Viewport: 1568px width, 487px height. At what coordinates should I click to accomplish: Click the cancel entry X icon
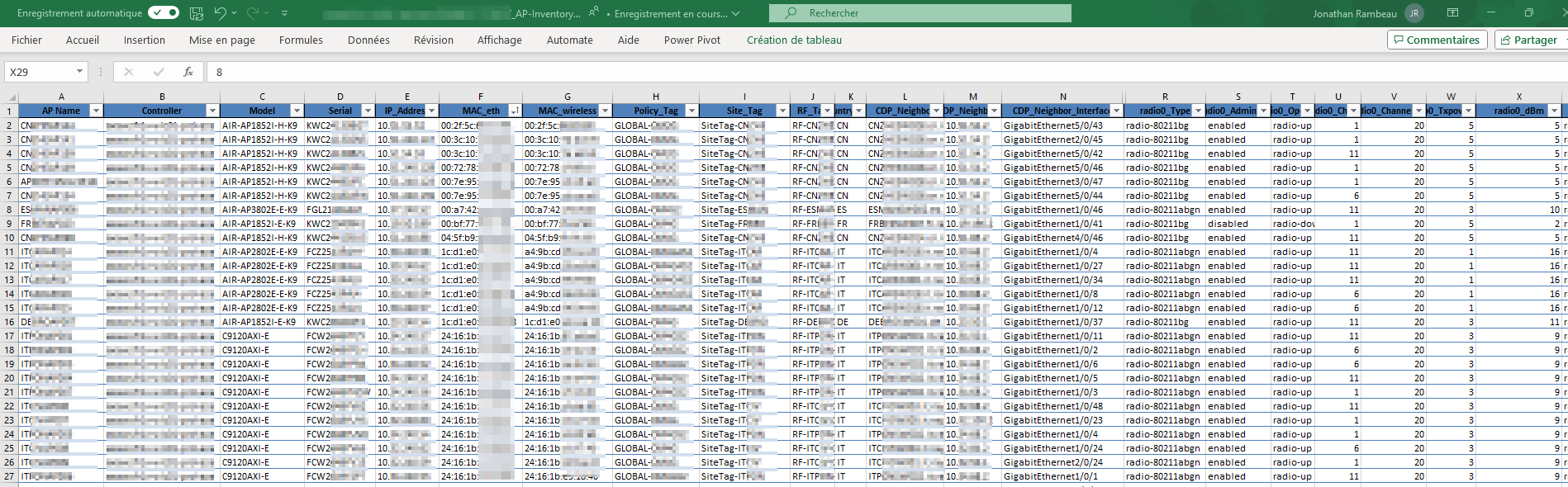[129, 72]
